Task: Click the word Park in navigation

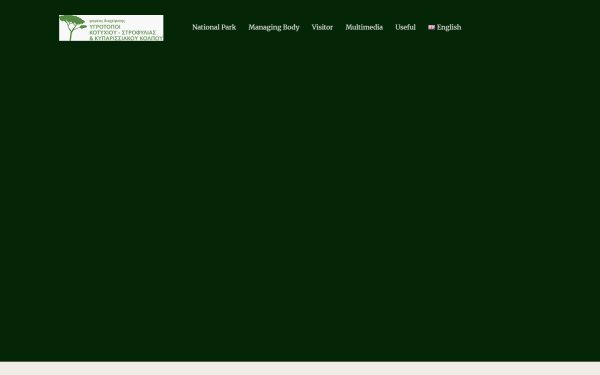Action: tap(228, 27)
